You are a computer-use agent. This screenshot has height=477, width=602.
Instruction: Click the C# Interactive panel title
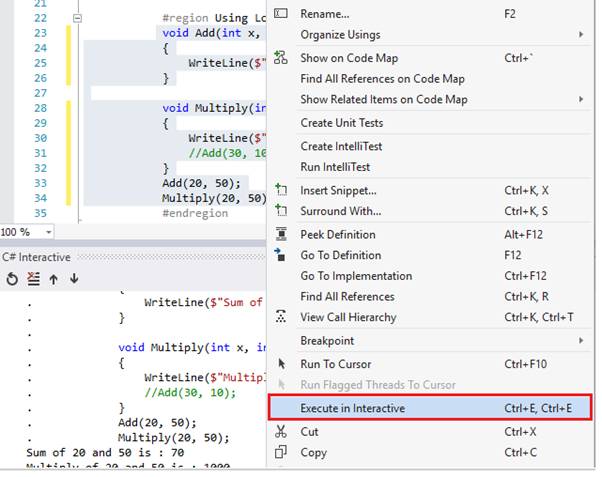[x=36, y=257]
